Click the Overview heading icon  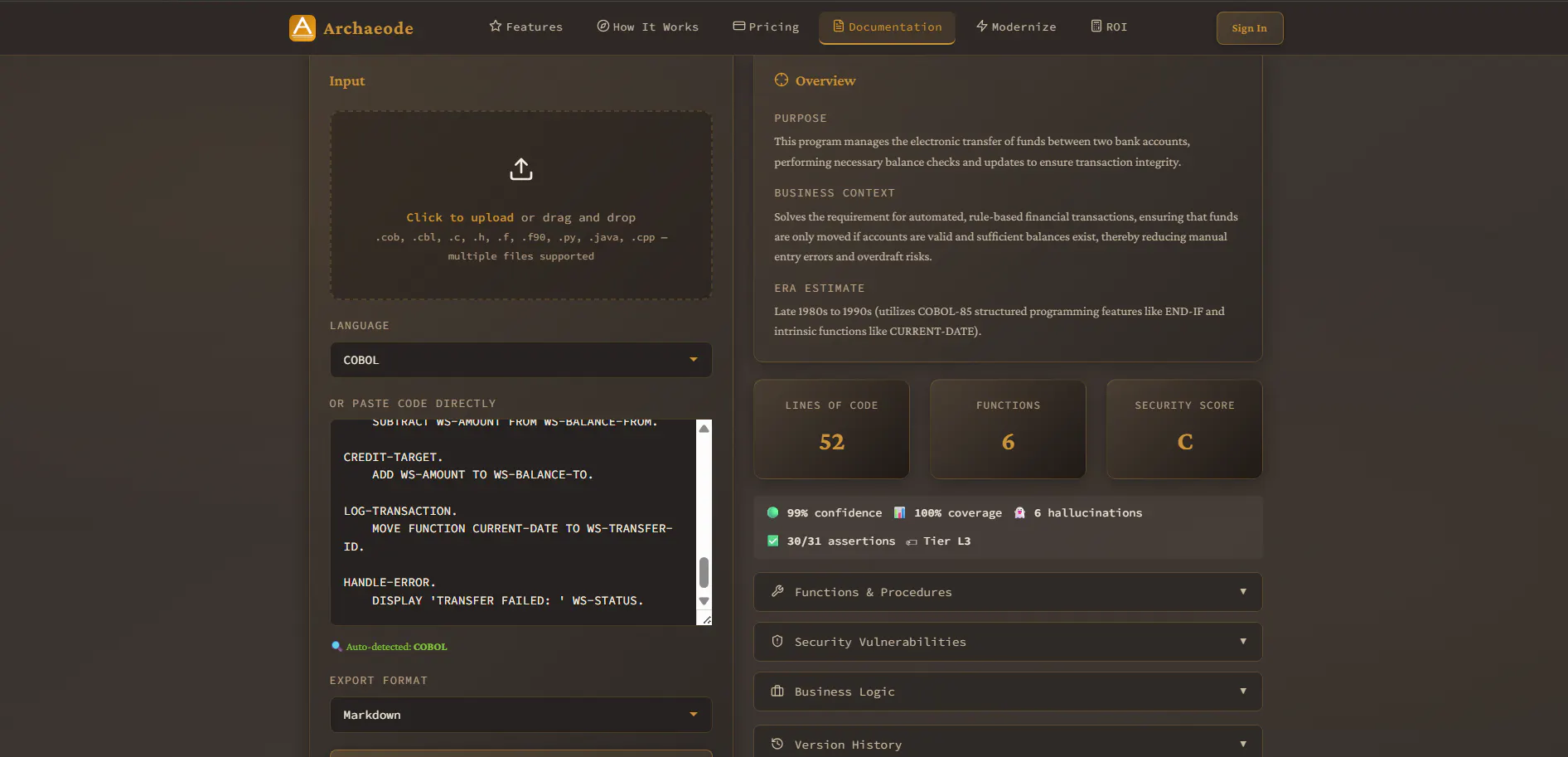(782, 80)
